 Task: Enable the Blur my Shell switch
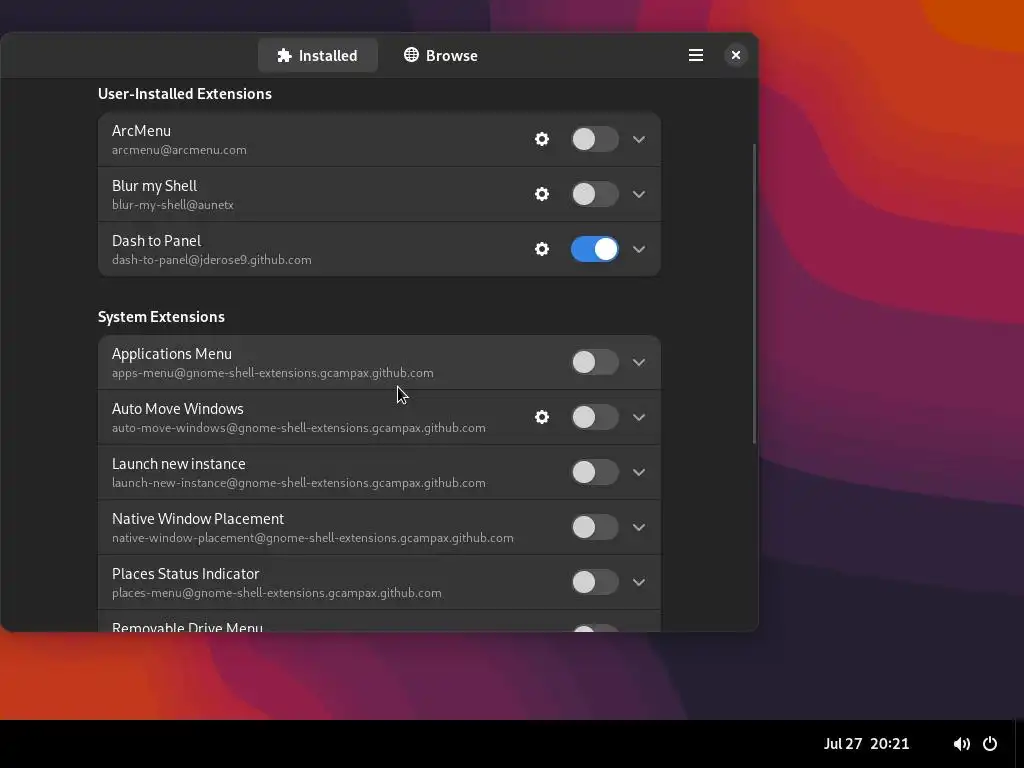pyautogui.click(x=594, y=194)
